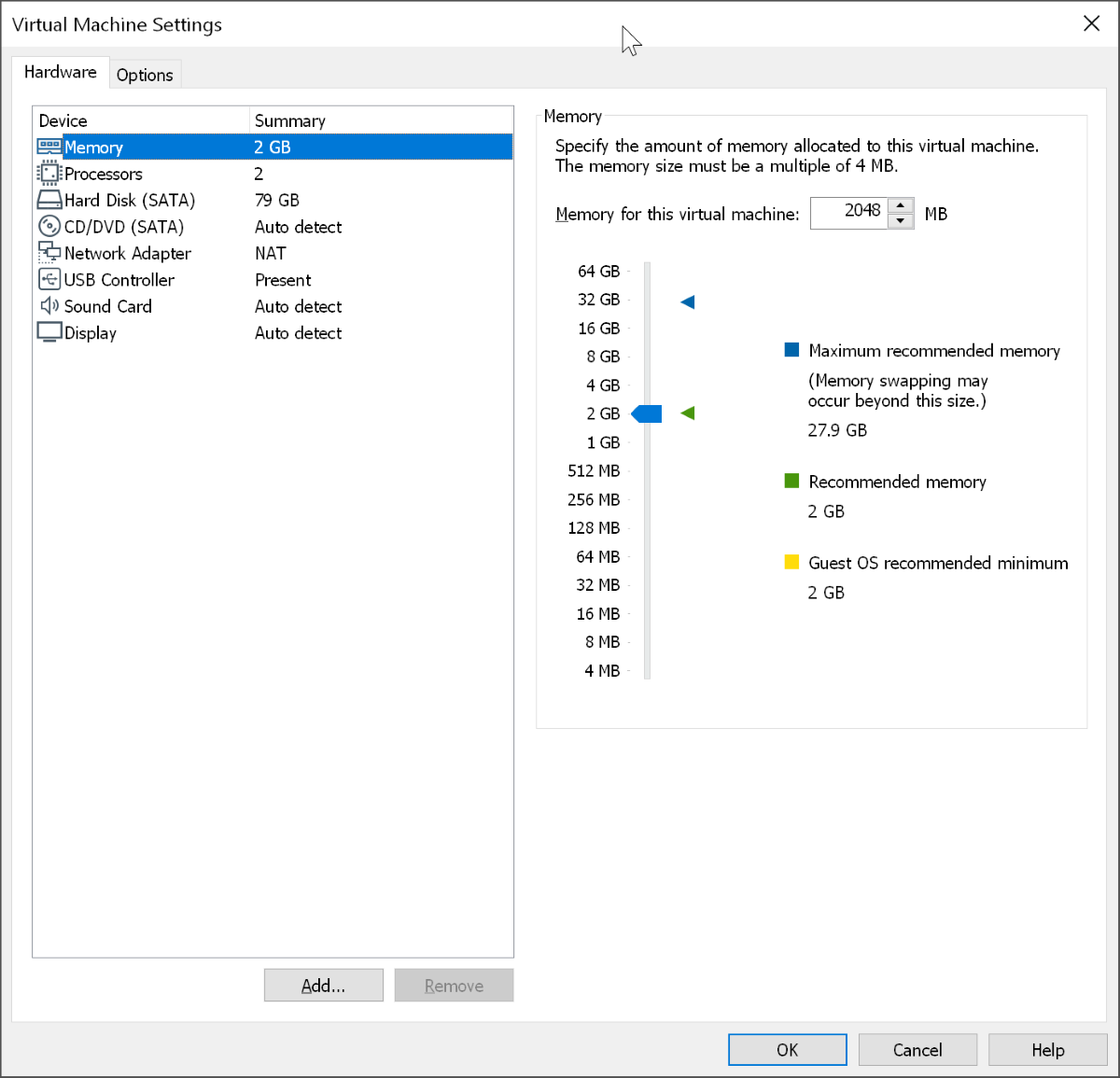Decrease memory with the down spinner arrow
This screenshot has width=1120, height=1078.
tap(901, 221)
